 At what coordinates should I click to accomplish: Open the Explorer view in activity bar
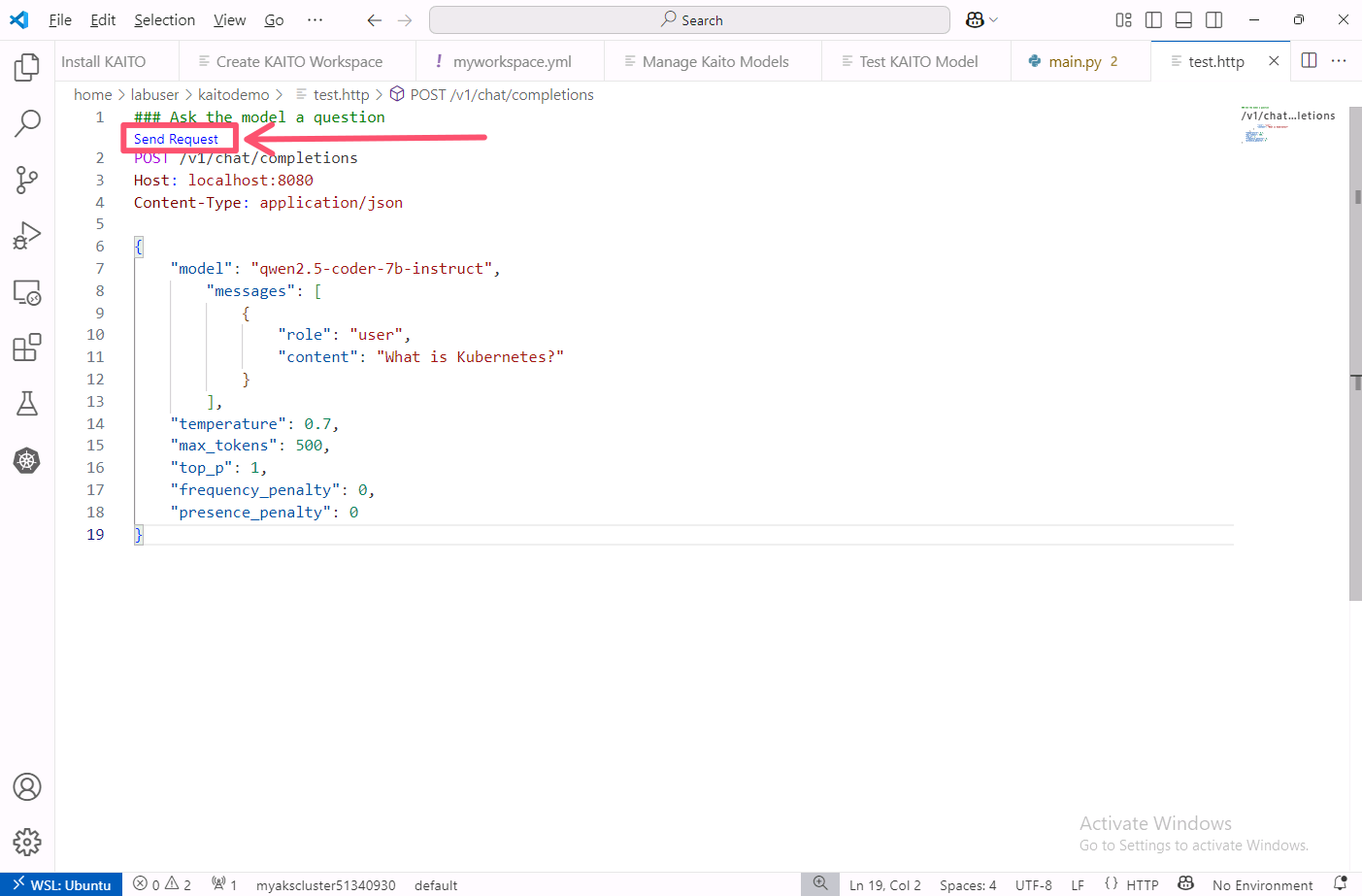point(27,67)
